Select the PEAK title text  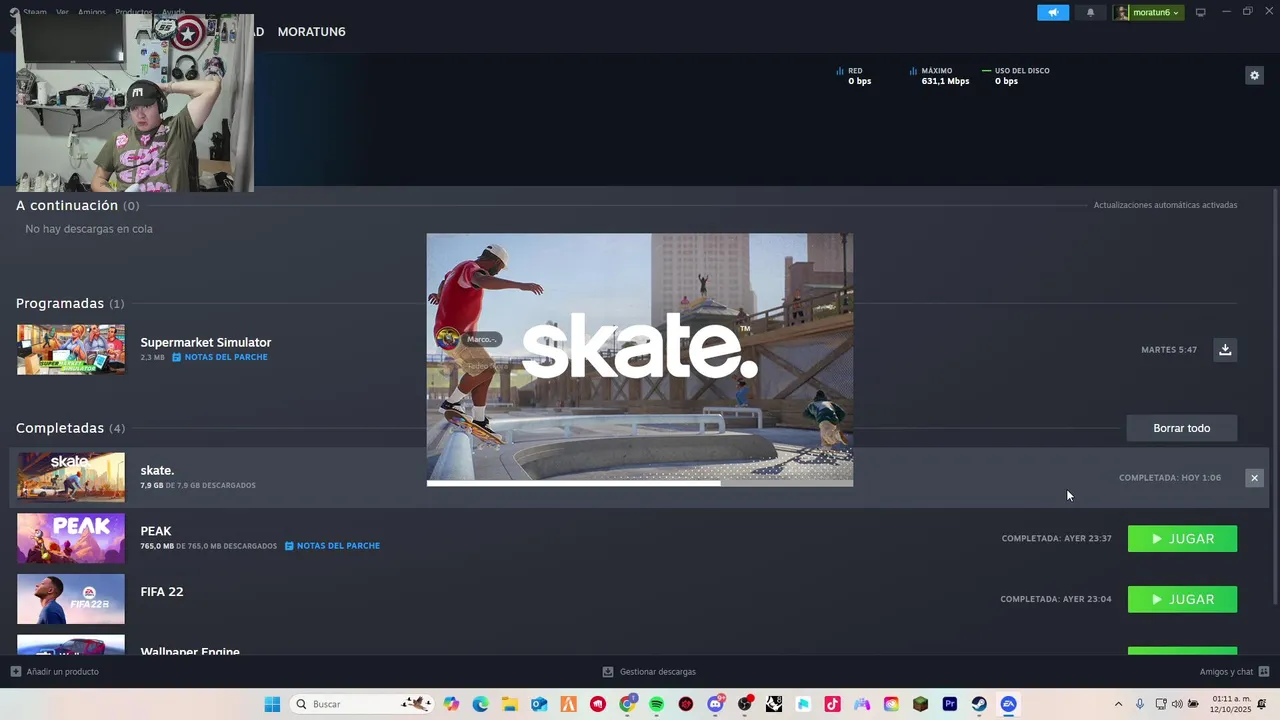[x=156, y=531]
